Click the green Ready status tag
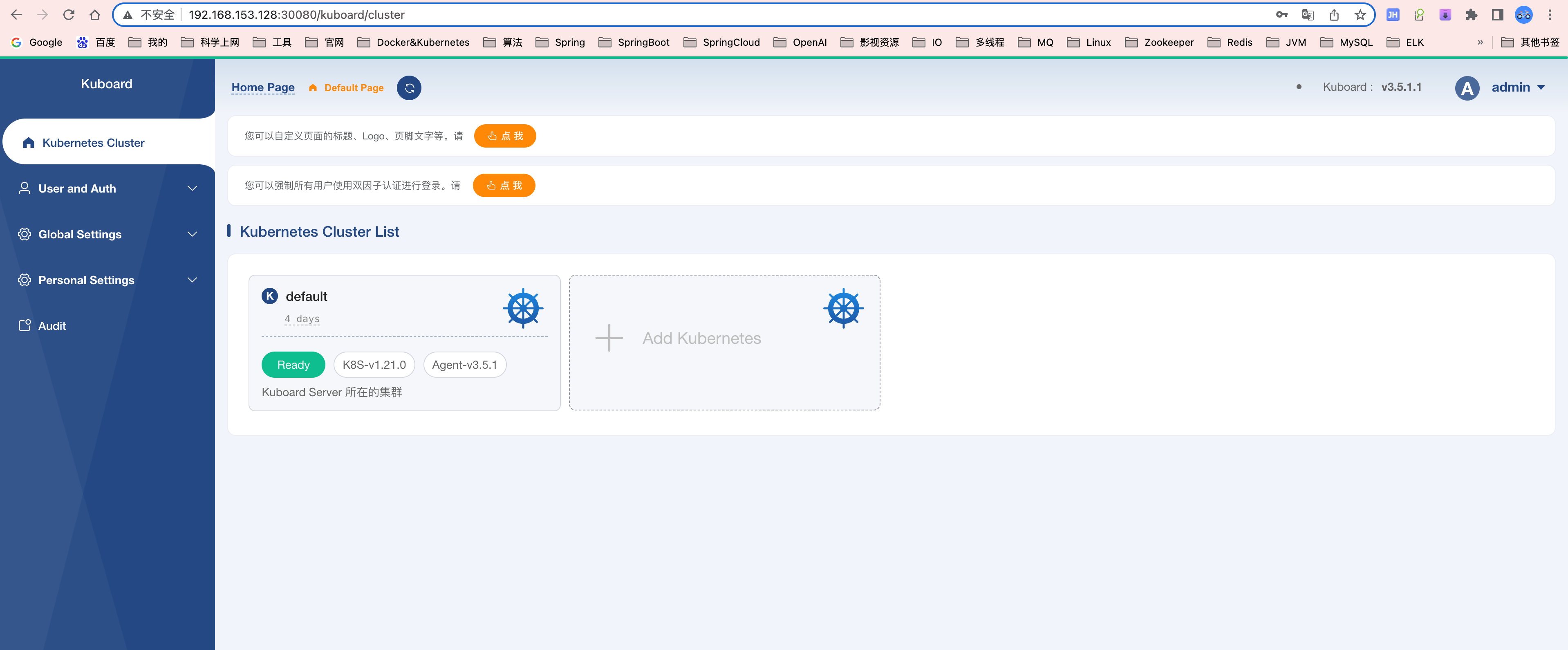This screenshot has height=650, width=1568. point(293,365)
